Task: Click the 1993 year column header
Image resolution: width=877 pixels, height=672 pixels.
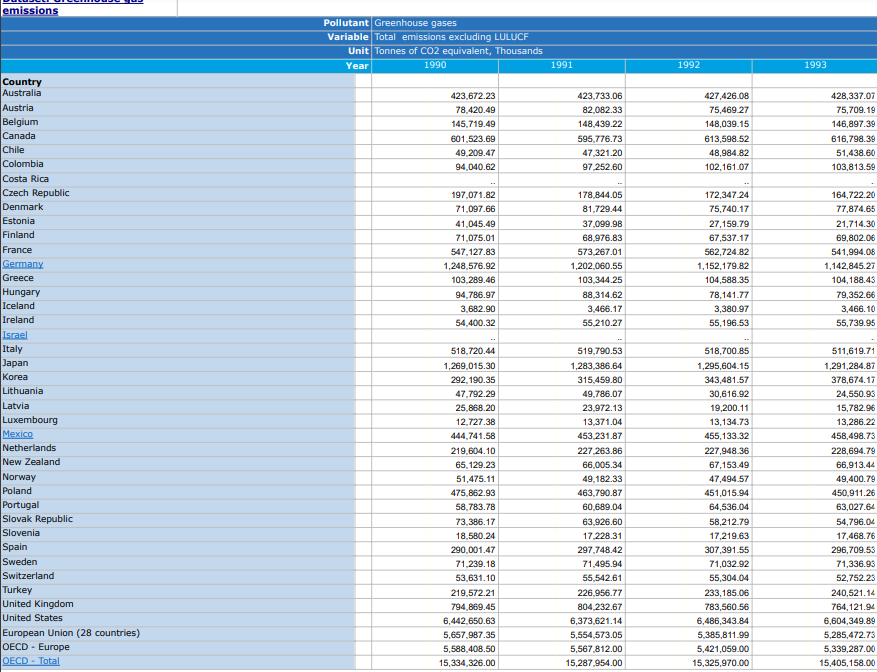Action: 815,65
